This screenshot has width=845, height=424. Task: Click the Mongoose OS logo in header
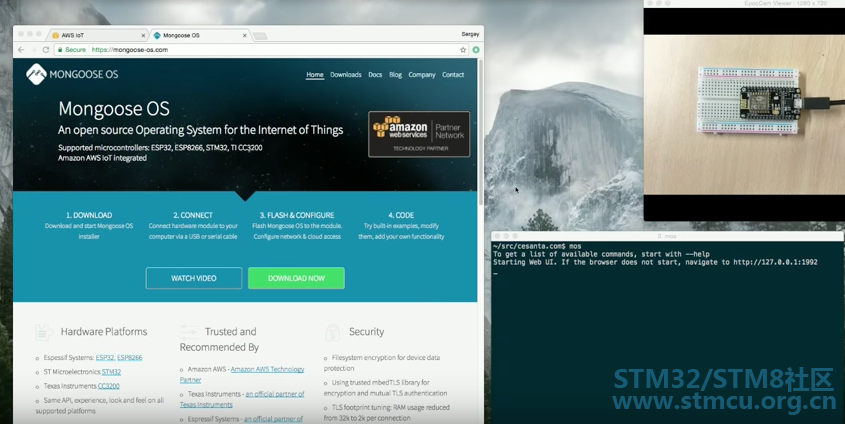[x=72, y=74]
